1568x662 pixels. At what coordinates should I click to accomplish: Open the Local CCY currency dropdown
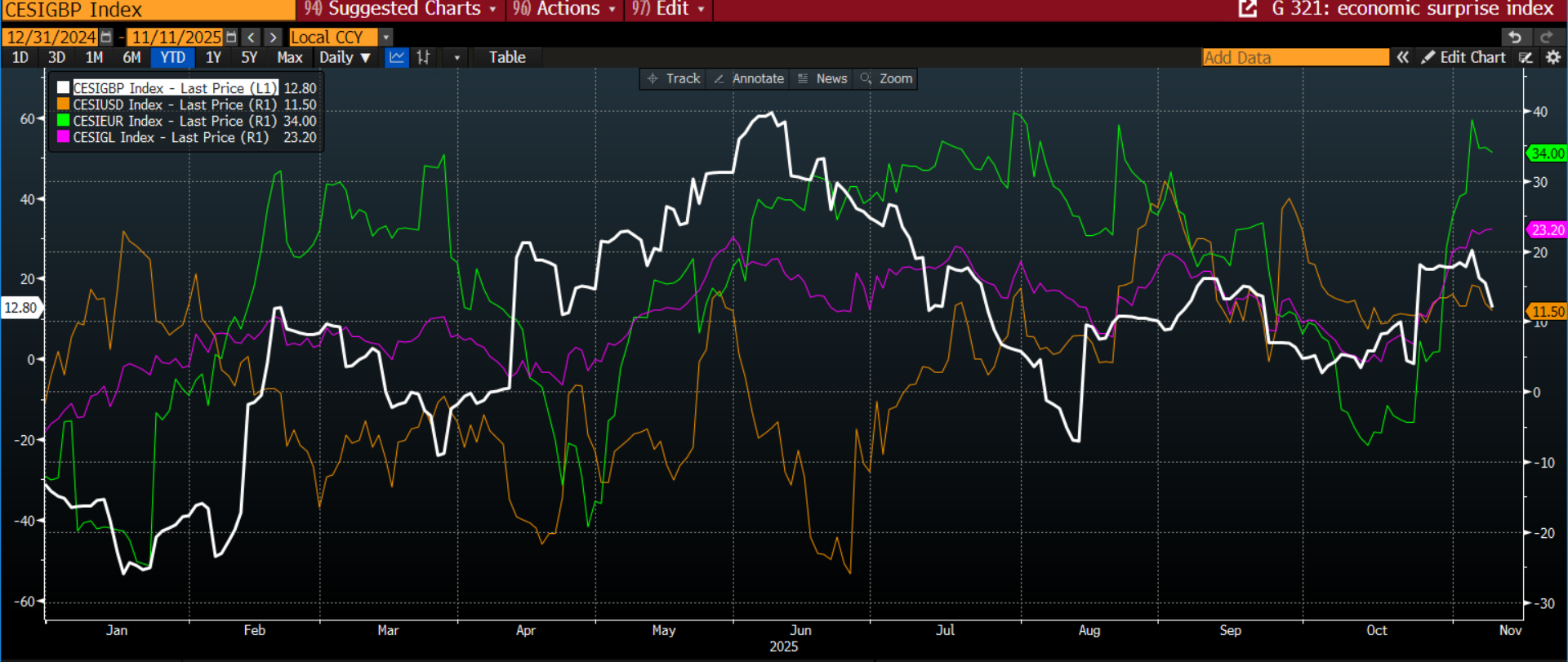coord(386,38)
